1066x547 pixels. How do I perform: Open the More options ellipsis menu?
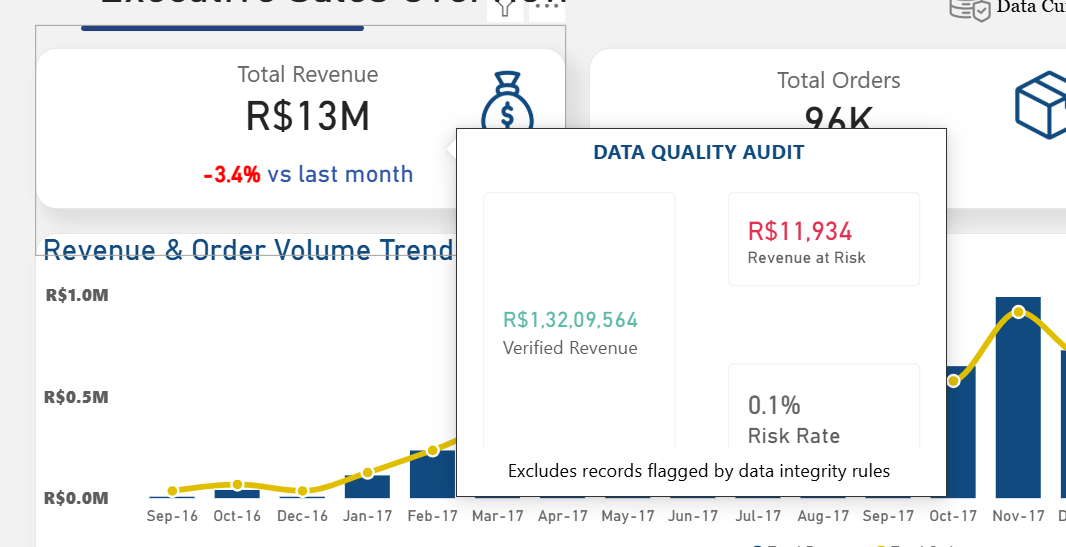tap(546, 7)
